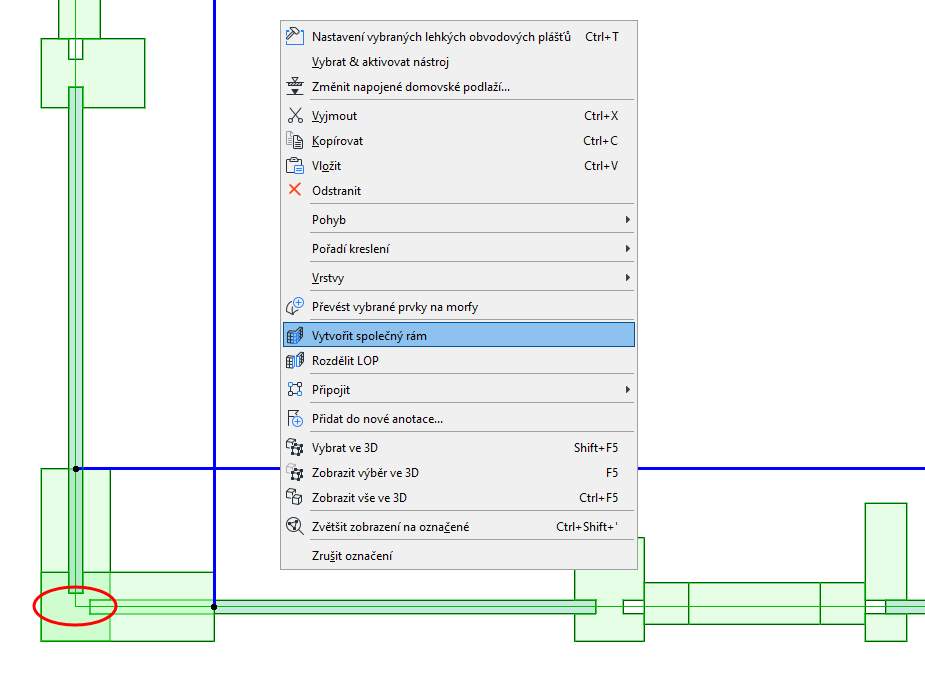Viewport: 925px width, 678px height.
Task: Open the Vrstvy menu entry
Action: (458, 277)
